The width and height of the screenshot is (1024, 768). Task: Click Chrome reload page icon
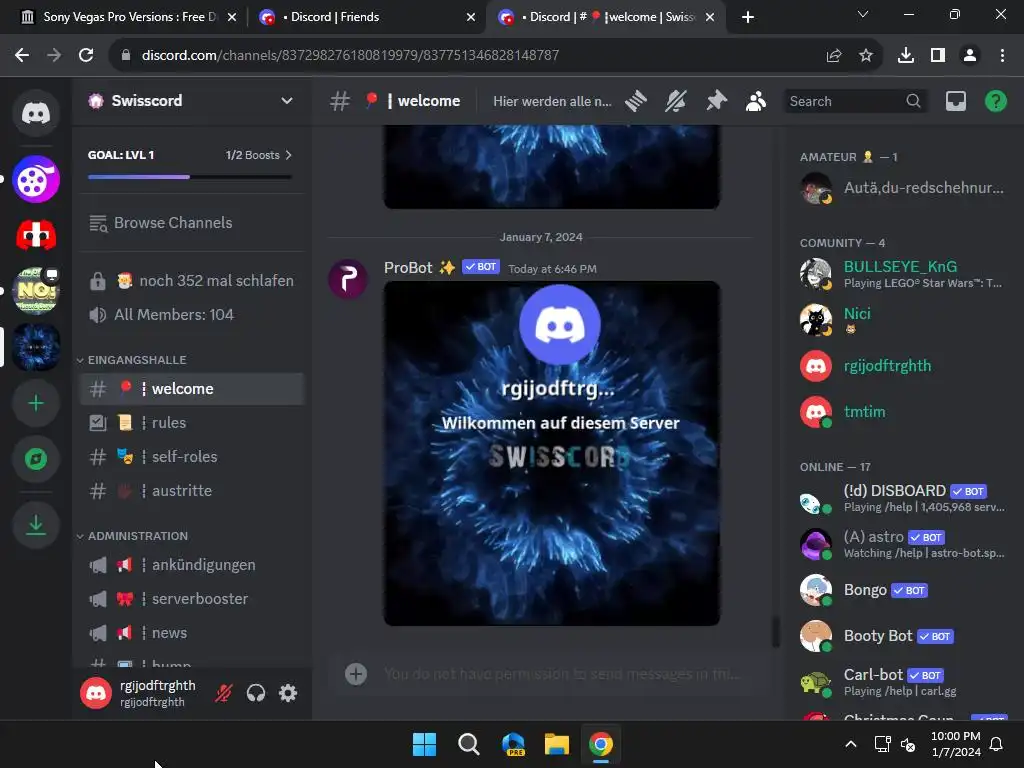tap(86, 55)
